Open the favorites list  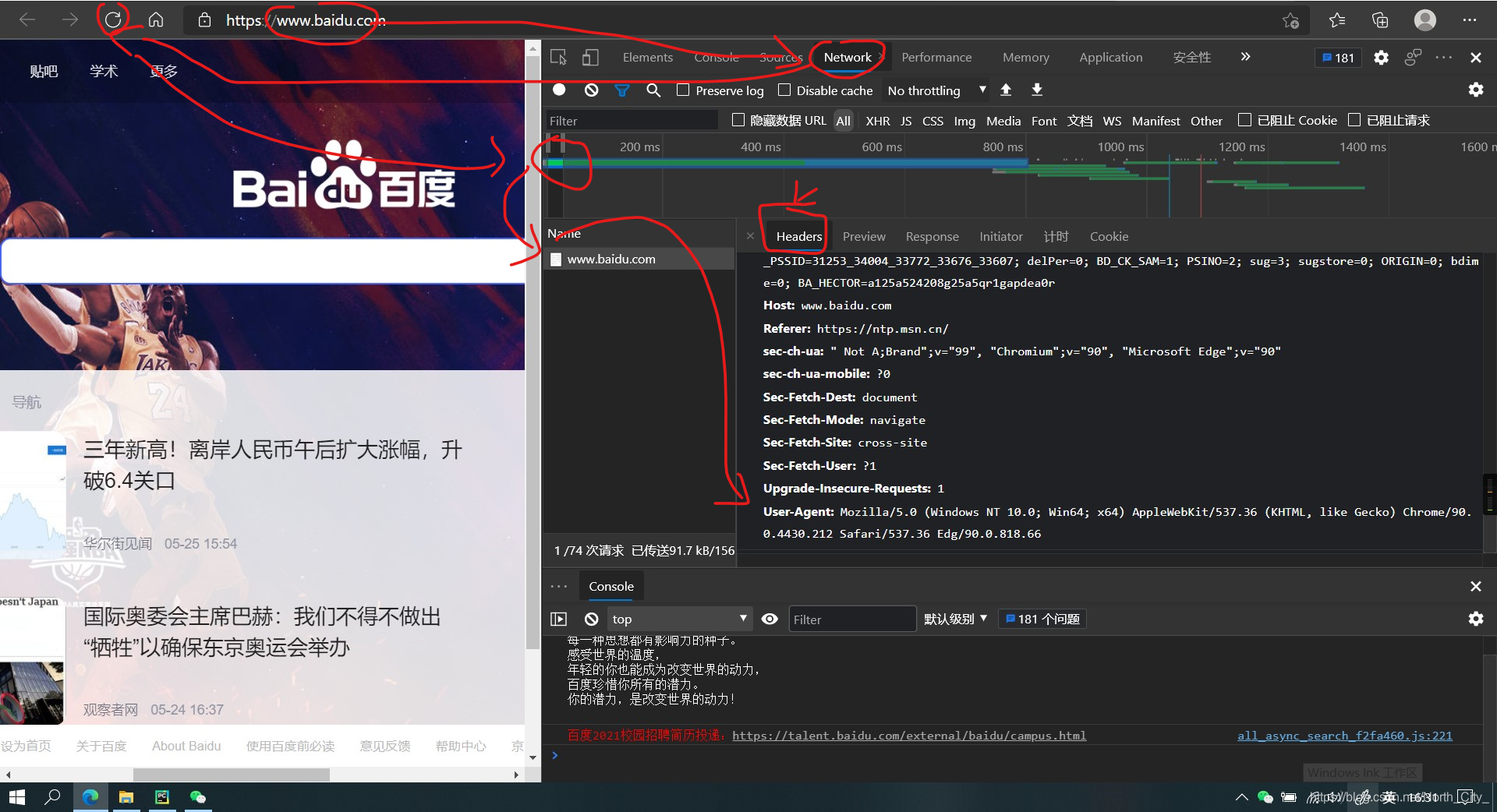click(1337, 20)
